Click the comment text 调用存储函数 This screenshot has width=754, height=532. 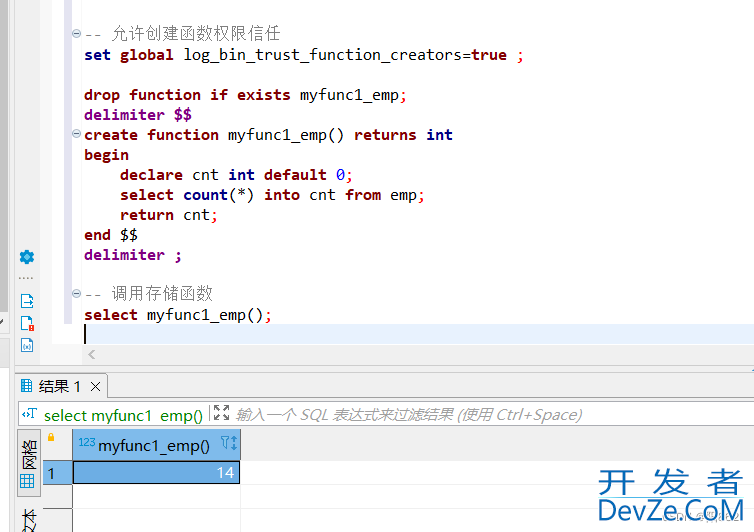[x=162, y=293]
